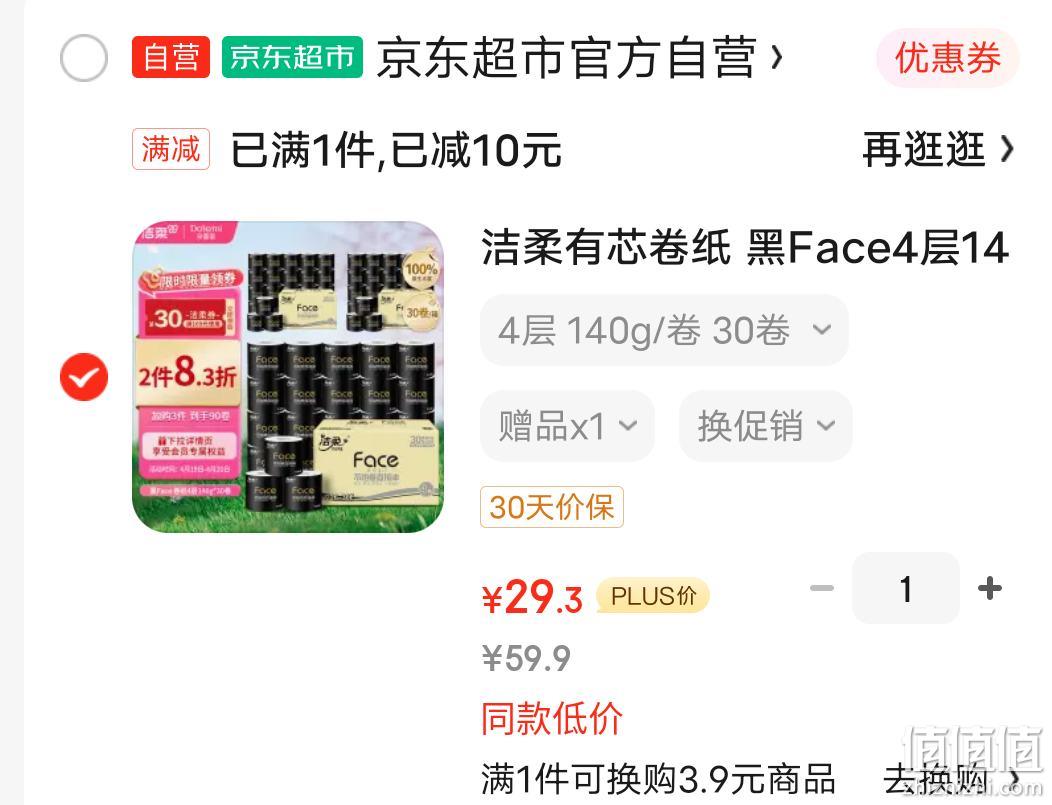The width and height of the screenshot is (1052, 805).
Task: Select the quantity field showing 1
Action: (906, 588)
